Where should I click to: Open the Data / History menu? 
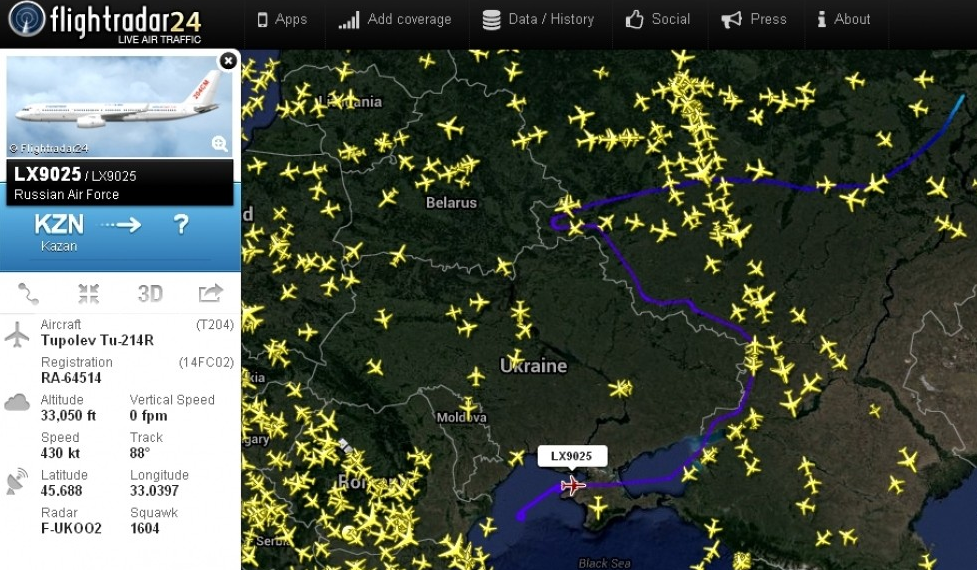point(538,19)
